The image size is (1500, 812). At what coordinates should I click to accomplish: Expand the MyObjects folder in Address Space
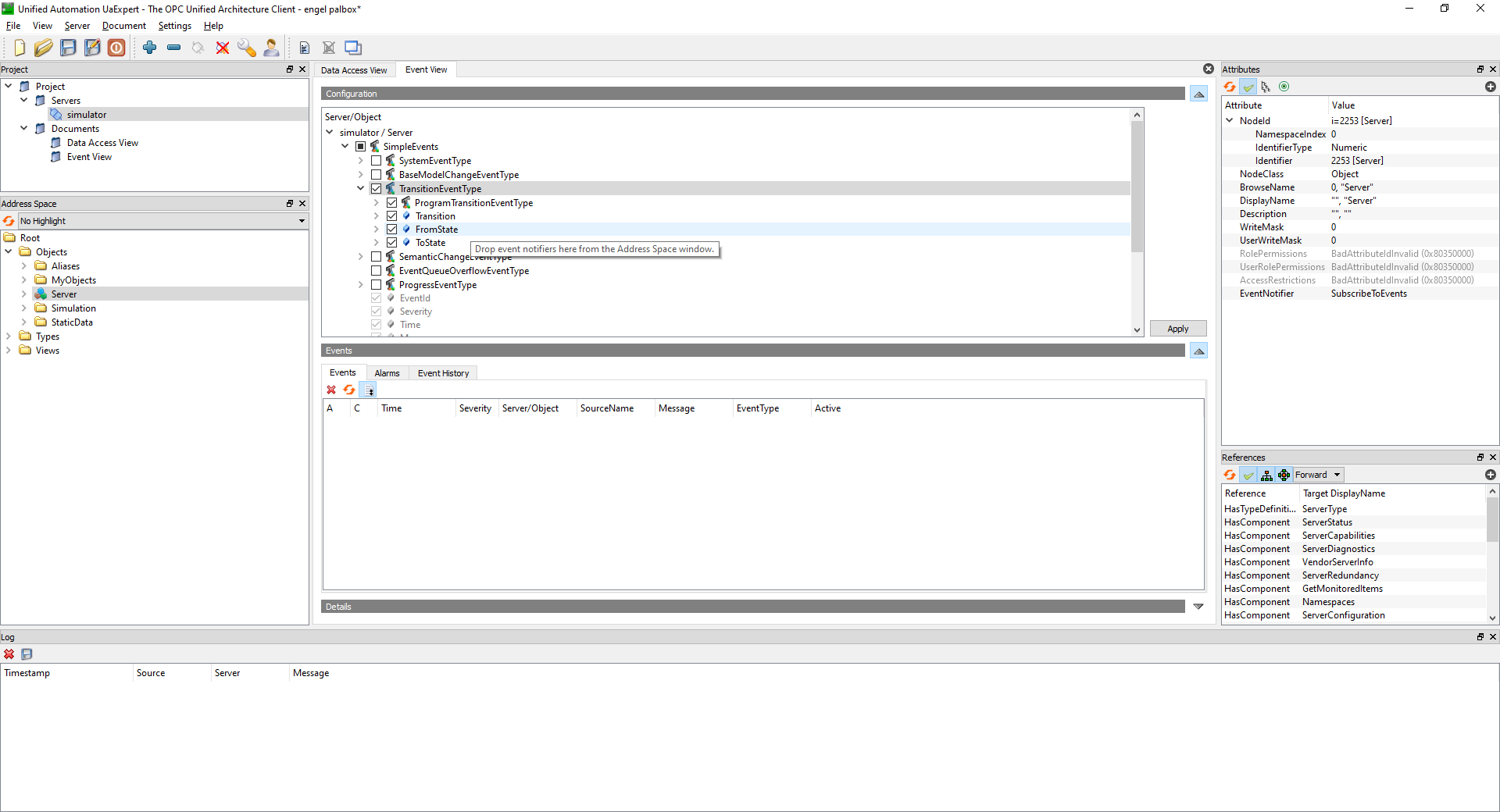click(x=25, y=280)
